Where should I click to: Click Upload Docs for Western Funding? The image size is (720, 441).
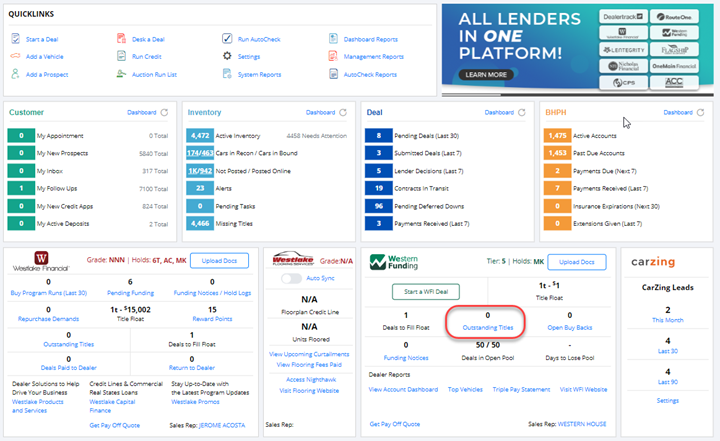pyautogui.click(x=577, y=262)
